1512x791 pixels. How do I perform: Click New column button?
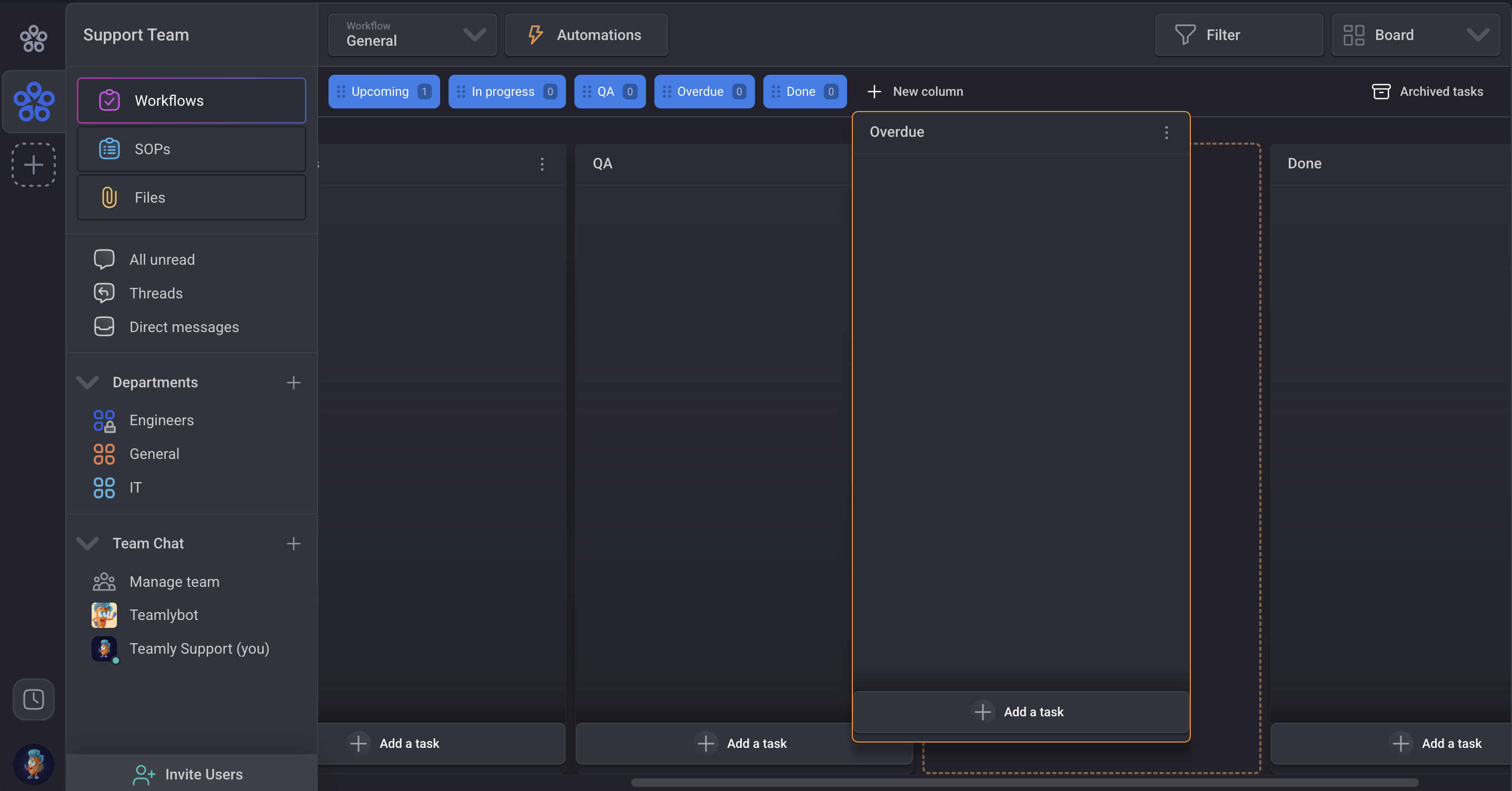pos(915,92)
